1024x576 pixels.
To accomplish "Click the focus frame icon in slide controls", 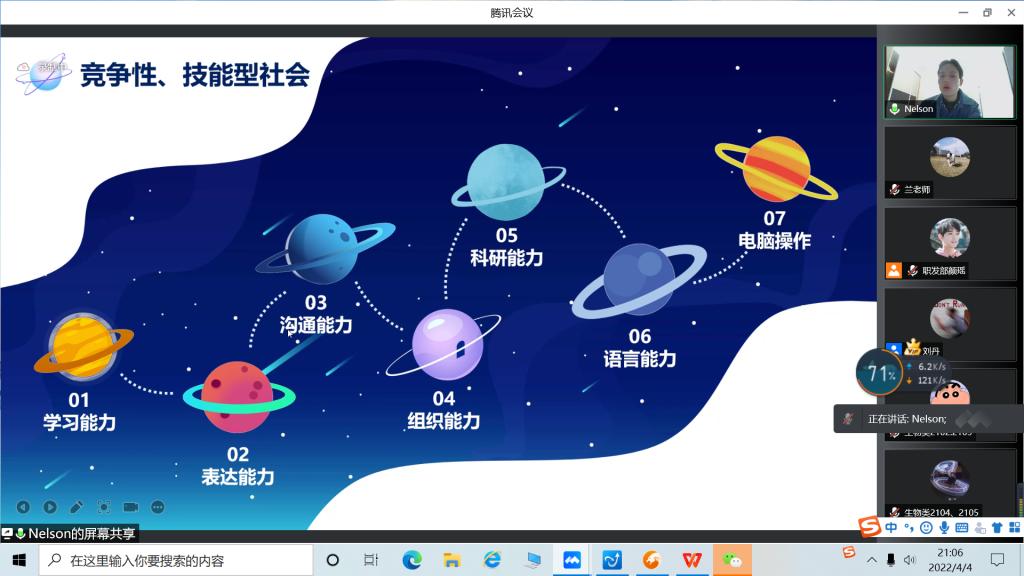I will (x=103, y=507).
